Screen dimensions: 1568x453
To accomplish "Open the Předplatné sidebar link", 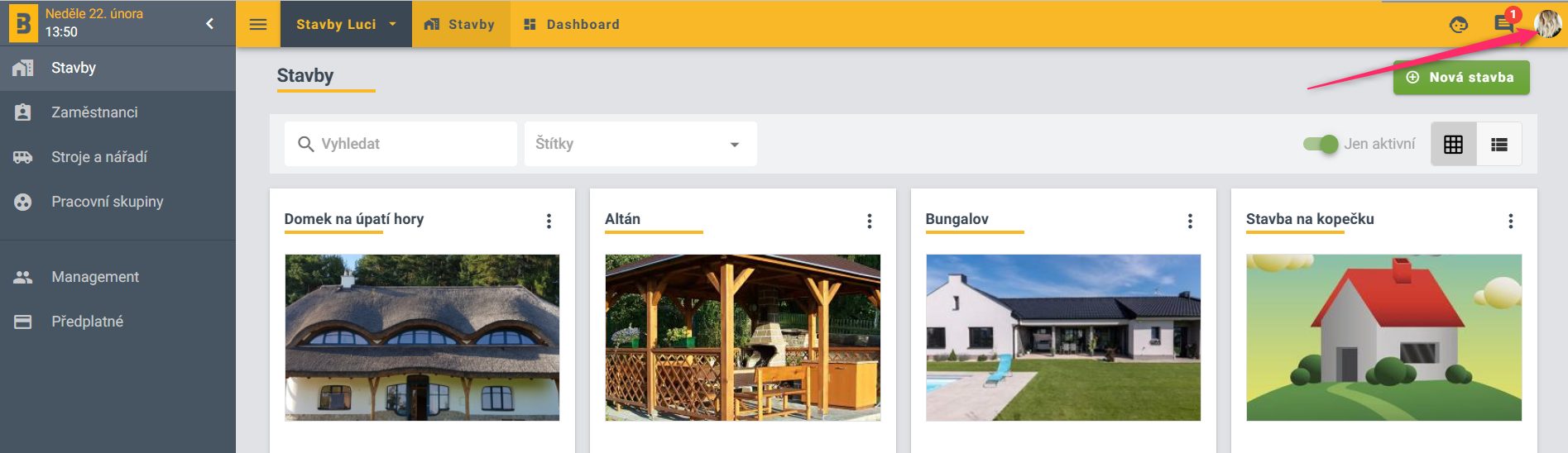I will pos(87,322).
